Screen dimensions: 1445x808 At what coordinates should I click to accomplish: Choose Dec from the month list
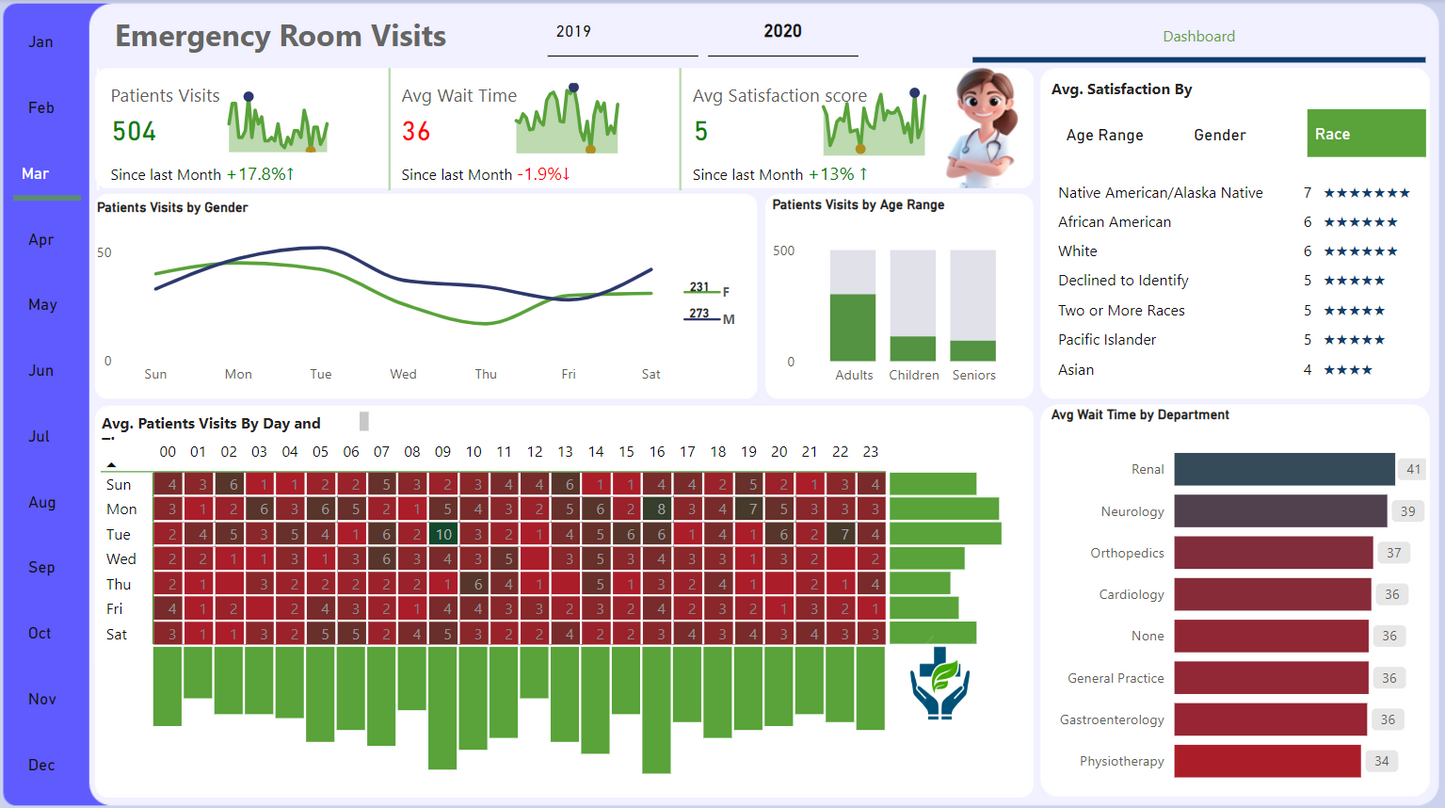tap(41, 765)
